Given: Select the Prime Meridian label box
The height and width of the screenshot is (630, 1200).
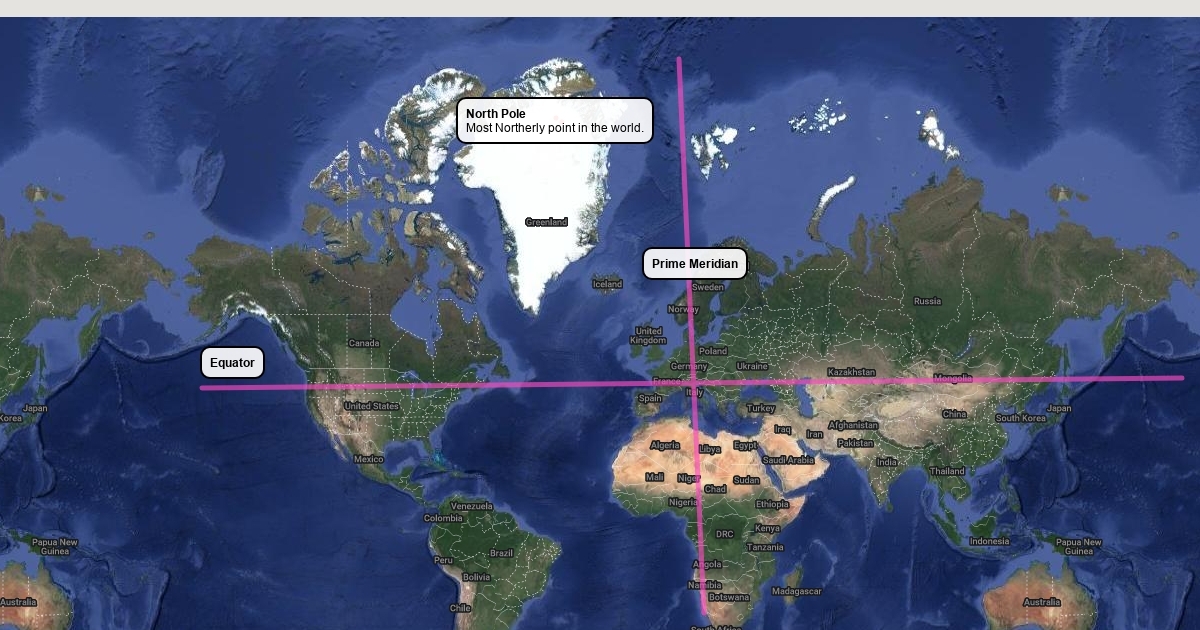Looking at the screenshot, I should click(694, 264).
